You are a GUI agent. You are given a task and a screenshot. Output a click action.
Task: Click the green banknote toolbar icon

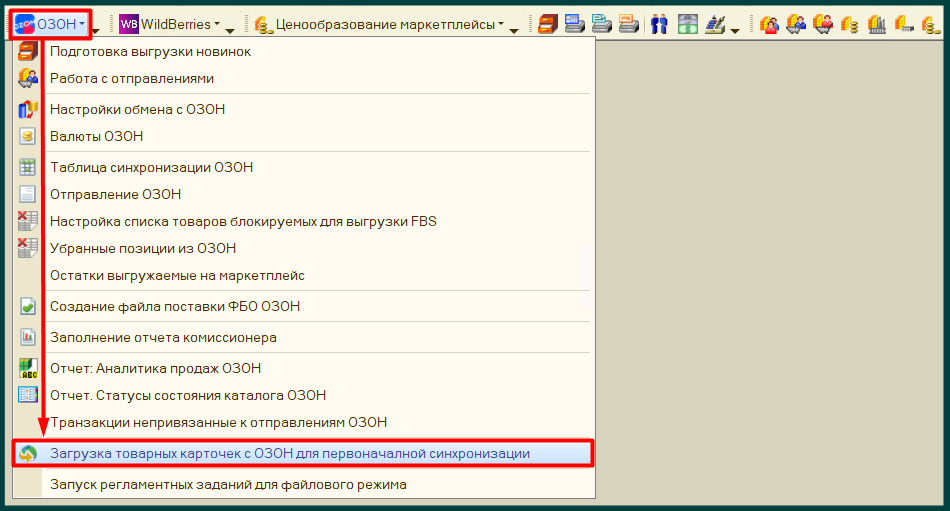pyautogui.click(x=688, y=24)
